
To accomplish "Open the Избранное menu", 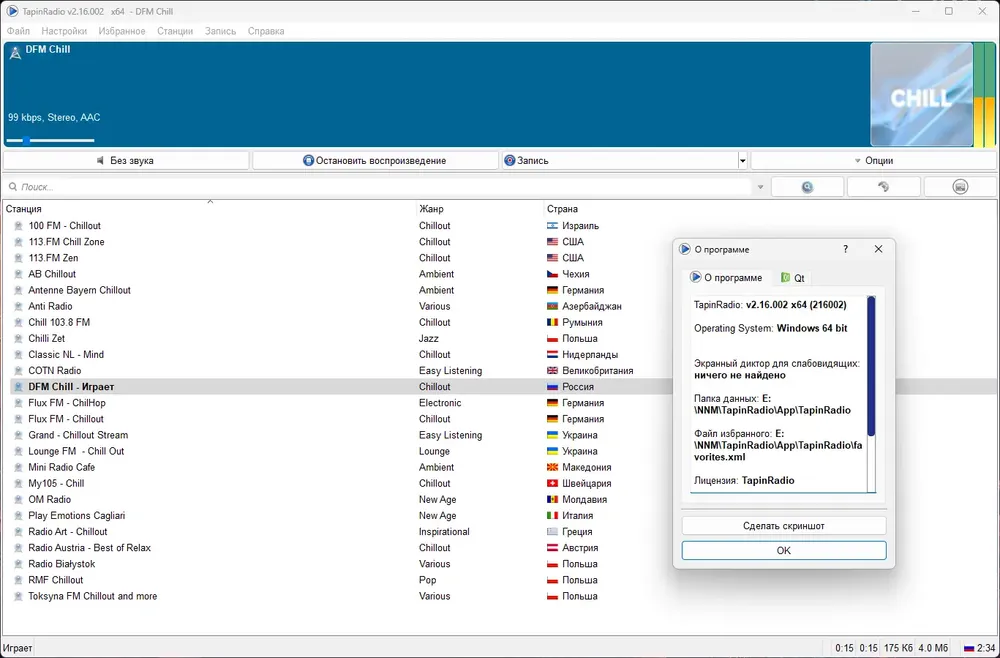I will [x=122, y=31].
